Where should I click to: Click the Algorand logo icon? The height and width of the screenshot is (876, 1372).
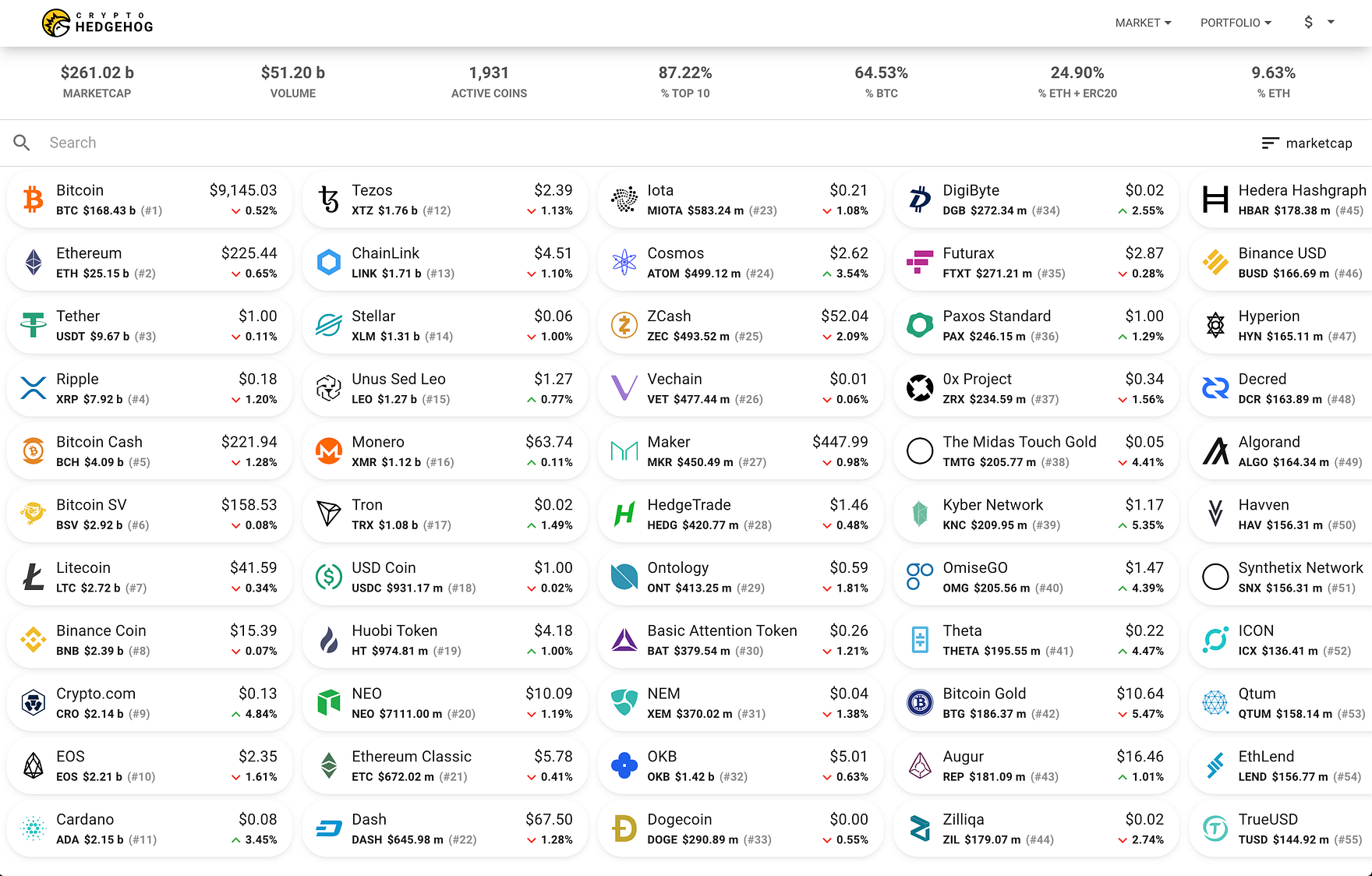click(x=1215, y=451)
